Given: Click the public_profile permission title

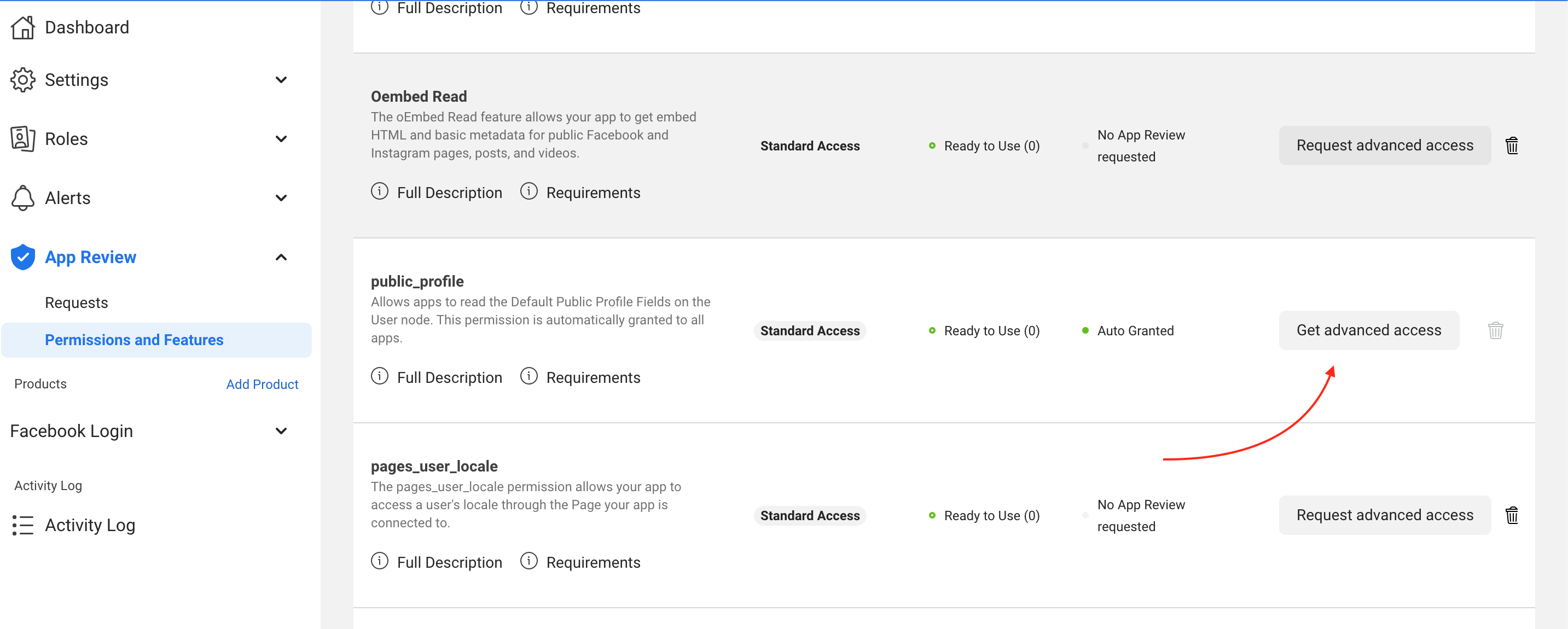Looking at the screenshot, I should (x=417, y=281).
